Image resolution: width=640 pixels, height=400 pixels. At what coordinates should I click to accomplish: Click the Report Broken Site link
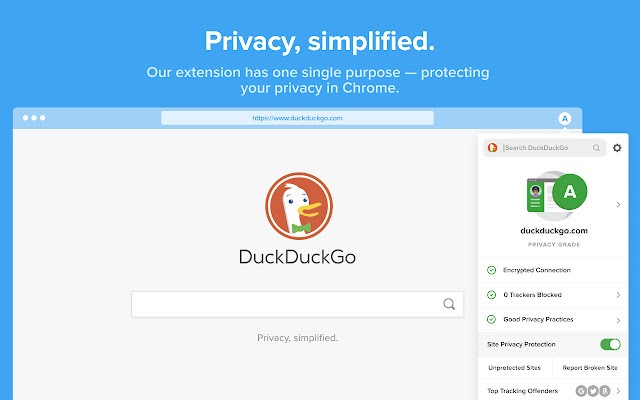coord(590,368)
